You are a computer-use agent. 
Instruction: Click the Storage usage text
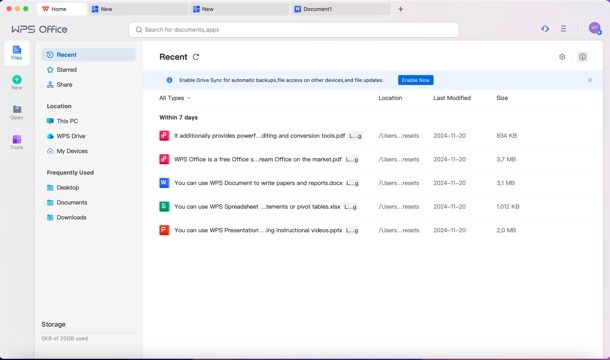tap(65, 339)
